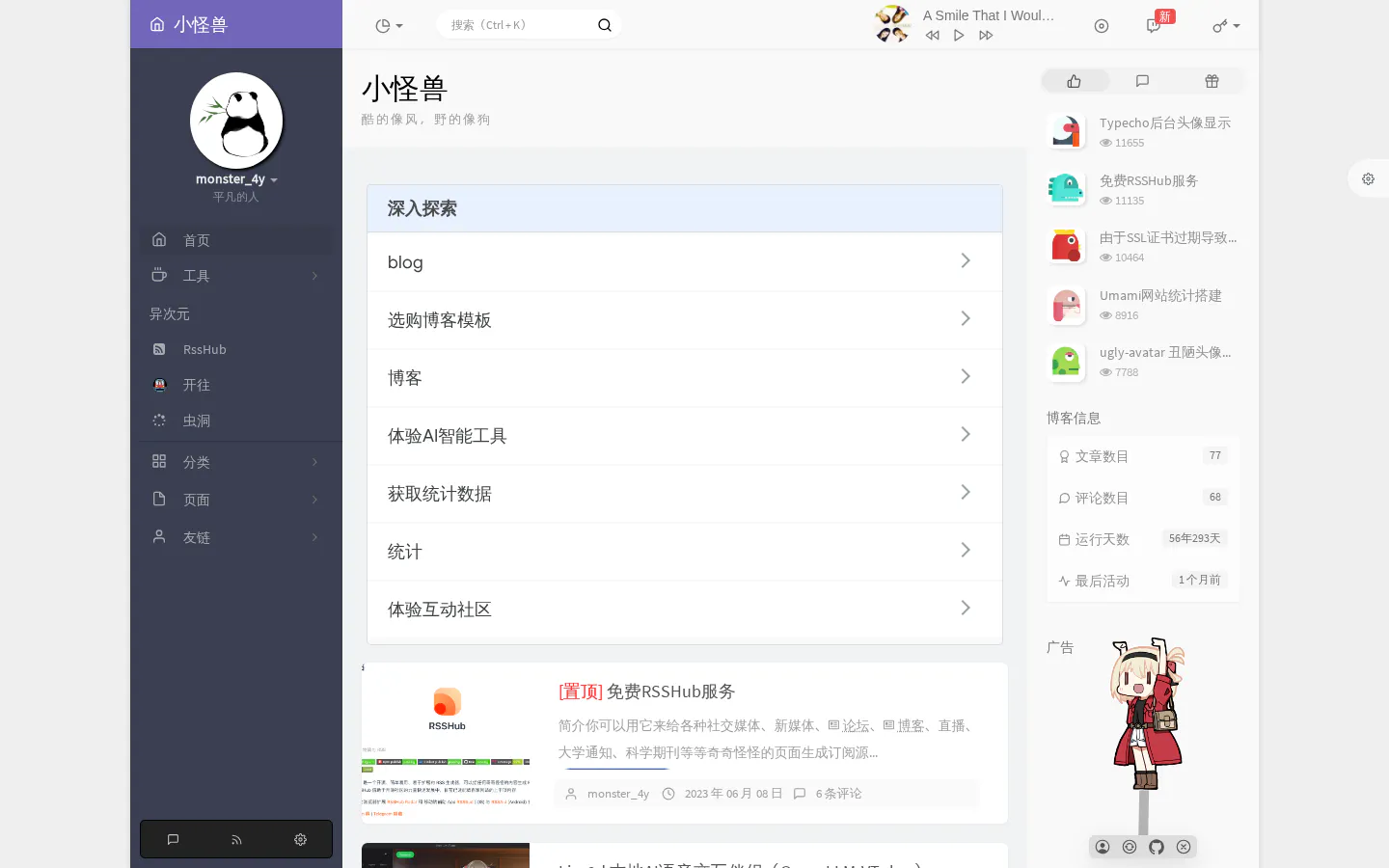
Task: Open the key login dropdown at top right
Action: (x=1226, y=26)
